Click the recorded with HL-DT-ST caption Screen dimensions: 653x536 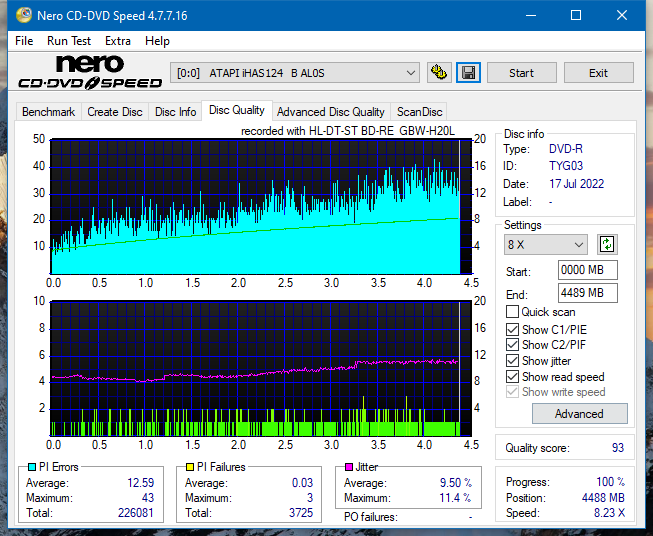pyautogui.click(x=348, y=131)
